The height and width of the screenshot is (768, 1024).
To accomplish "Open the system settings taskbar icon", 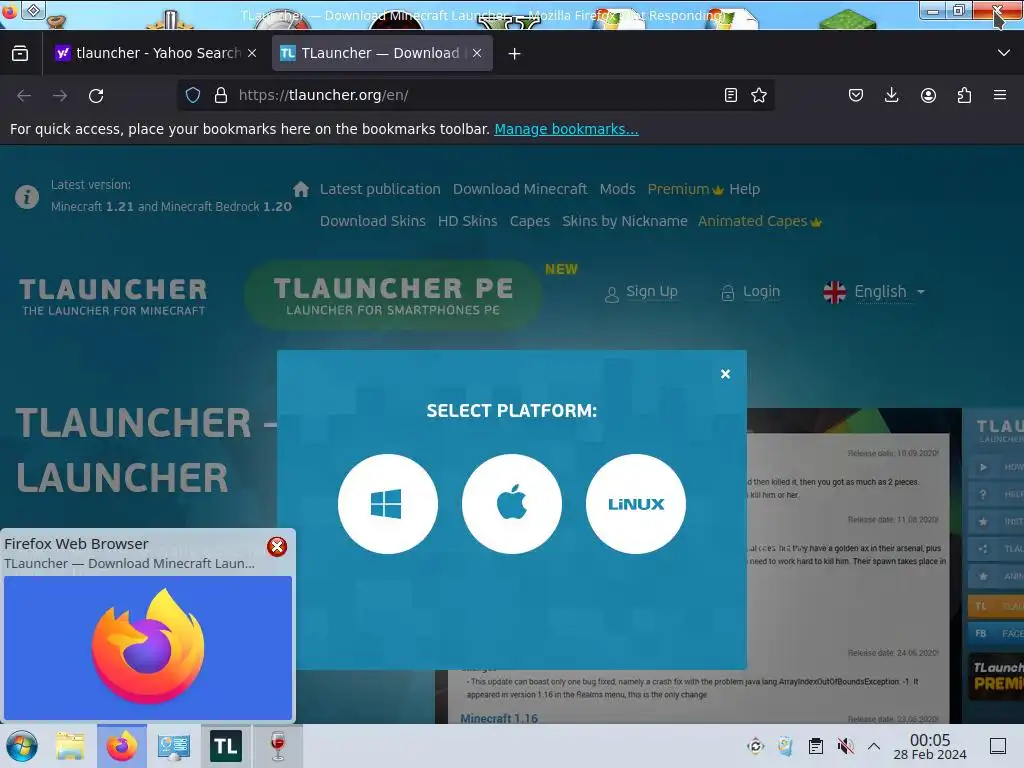I will tap(174, 746).
